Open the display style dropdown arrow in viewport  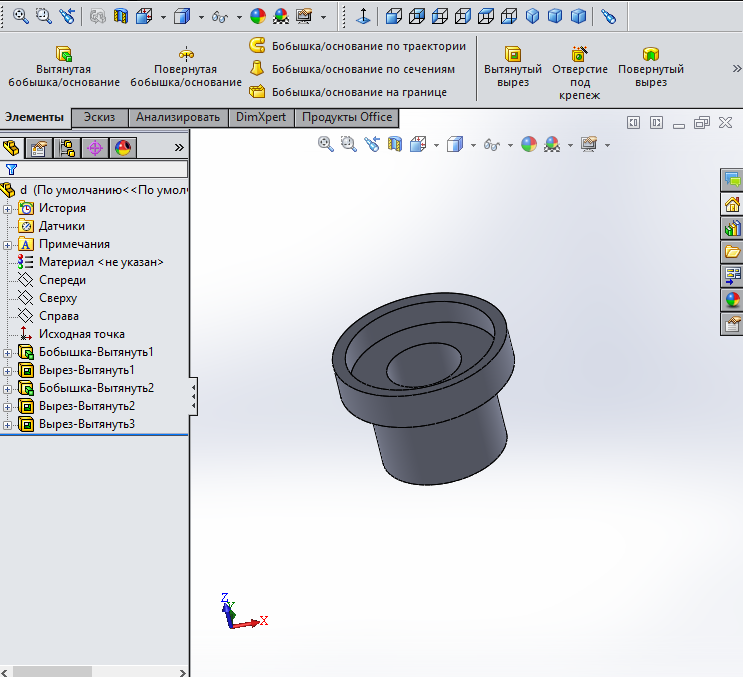(x=474, y=145)
